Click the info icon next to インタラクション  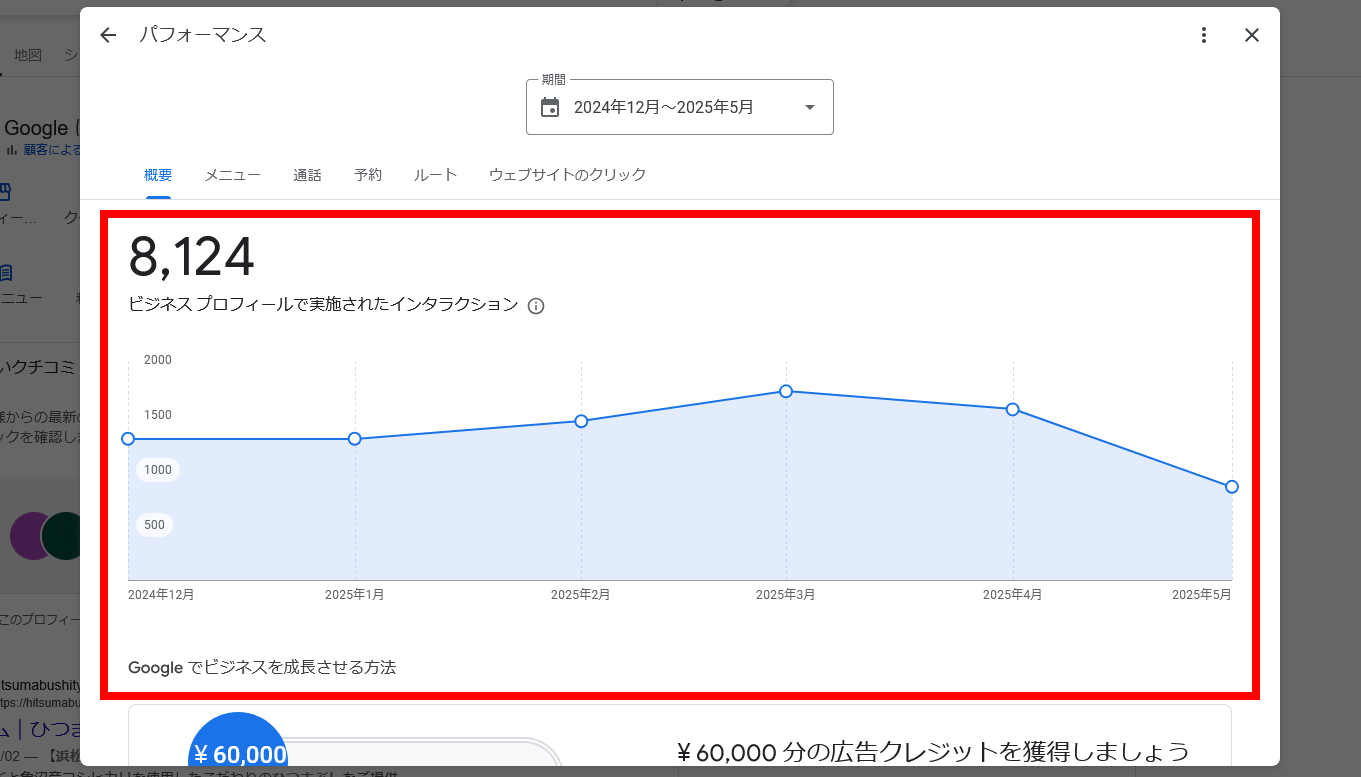click(536, 306)
